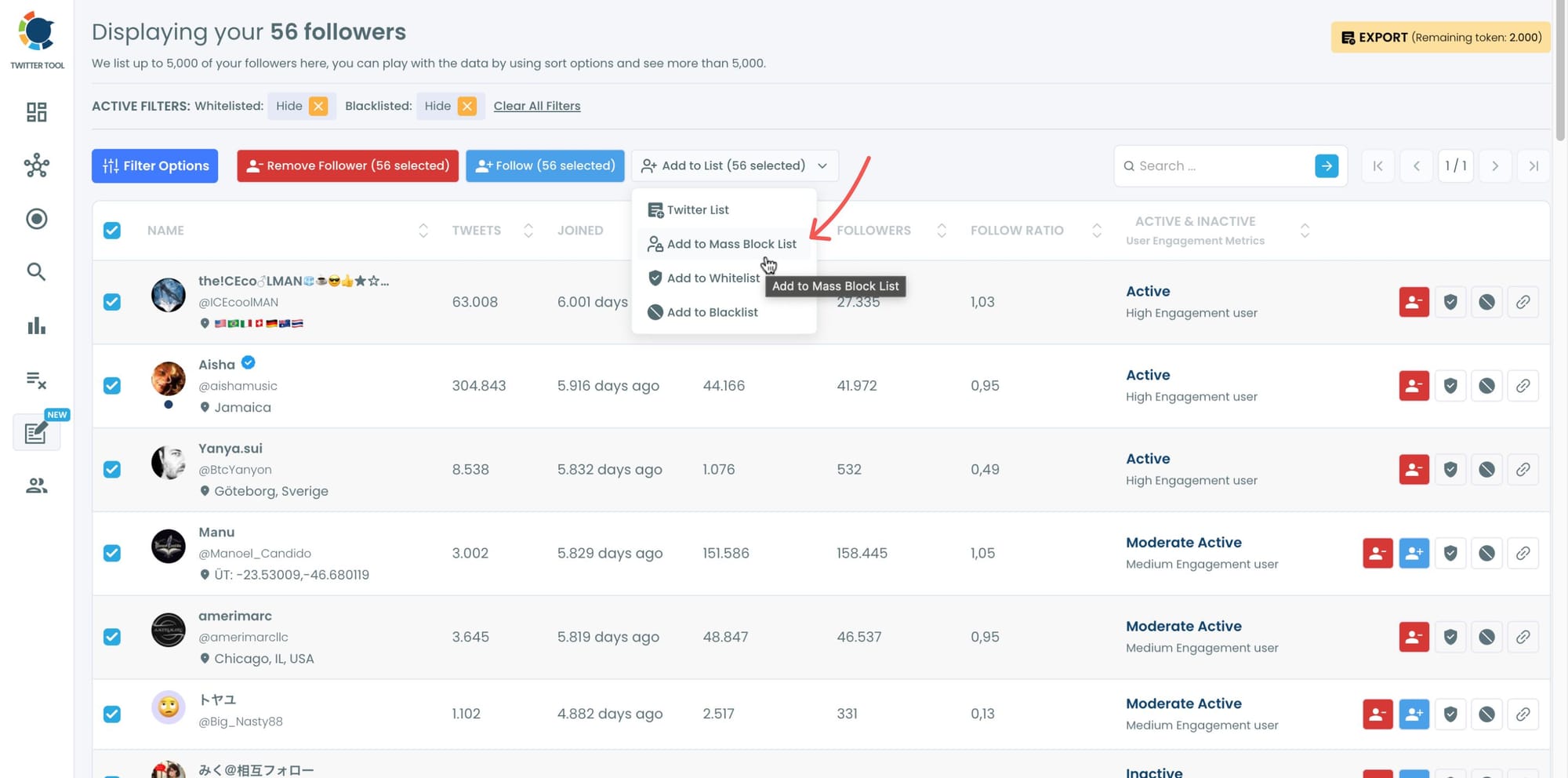1568x778 pixels.
Task: Go to the last page
Action: point(1534,165)
